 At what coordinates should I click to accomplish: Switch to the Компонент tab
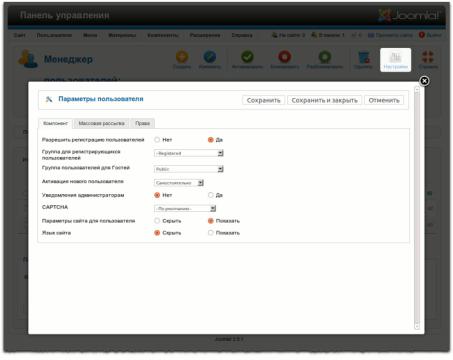[x=55, y=123]
